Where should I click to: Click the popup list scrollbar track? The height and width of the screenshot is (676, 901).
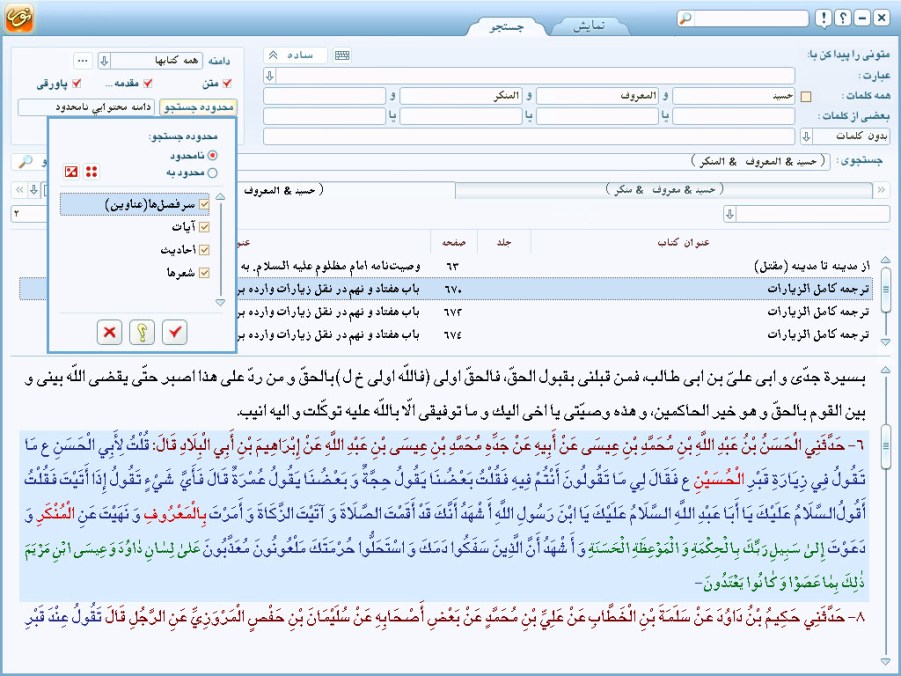point(221,249)
